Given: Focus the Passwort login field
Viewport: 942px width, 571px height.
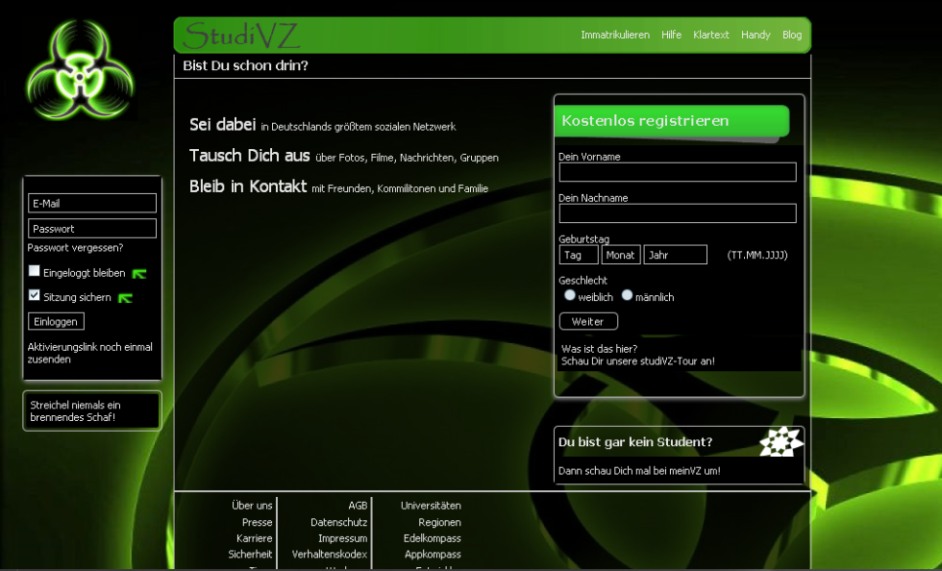Looking at the screenshot, I should [92, 228].
